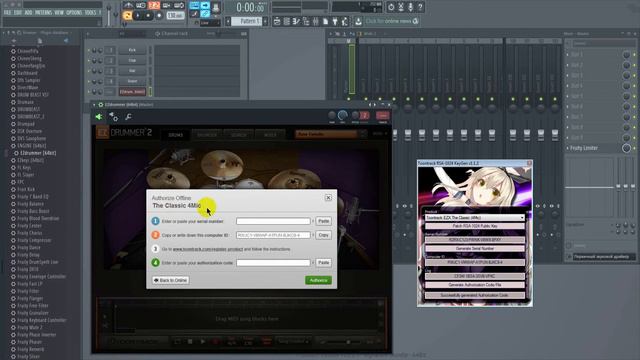
Task: Switch to the BROWSER tab in EZdrummer
Action: click(x=207, y=135)
